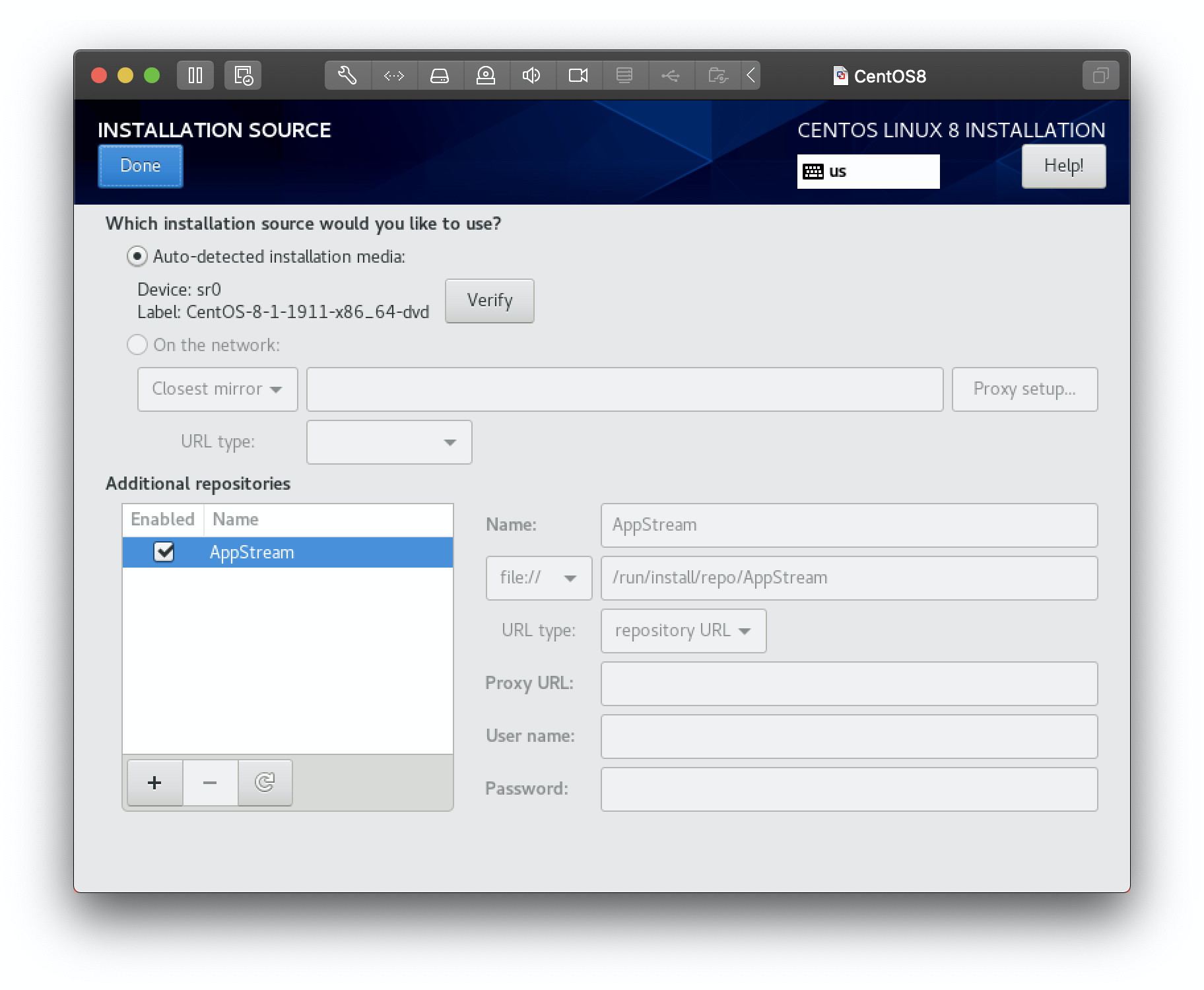Click the Help! button
The height and width of the screenshot is (990, 1204).
tap(1063, 166)
